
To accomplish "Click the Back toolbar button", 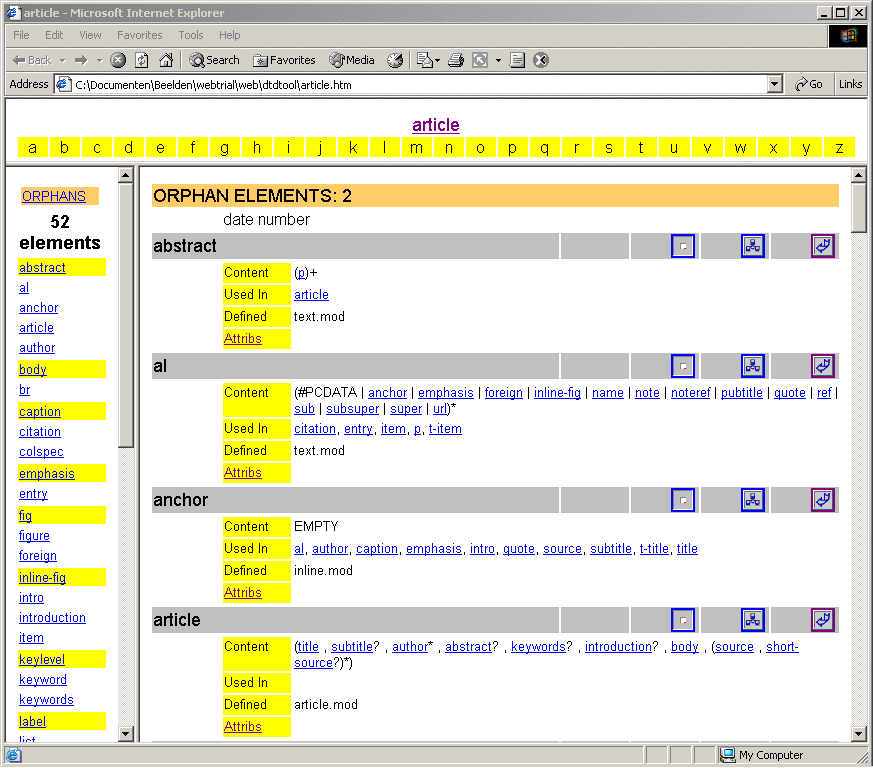I will 32,60.
